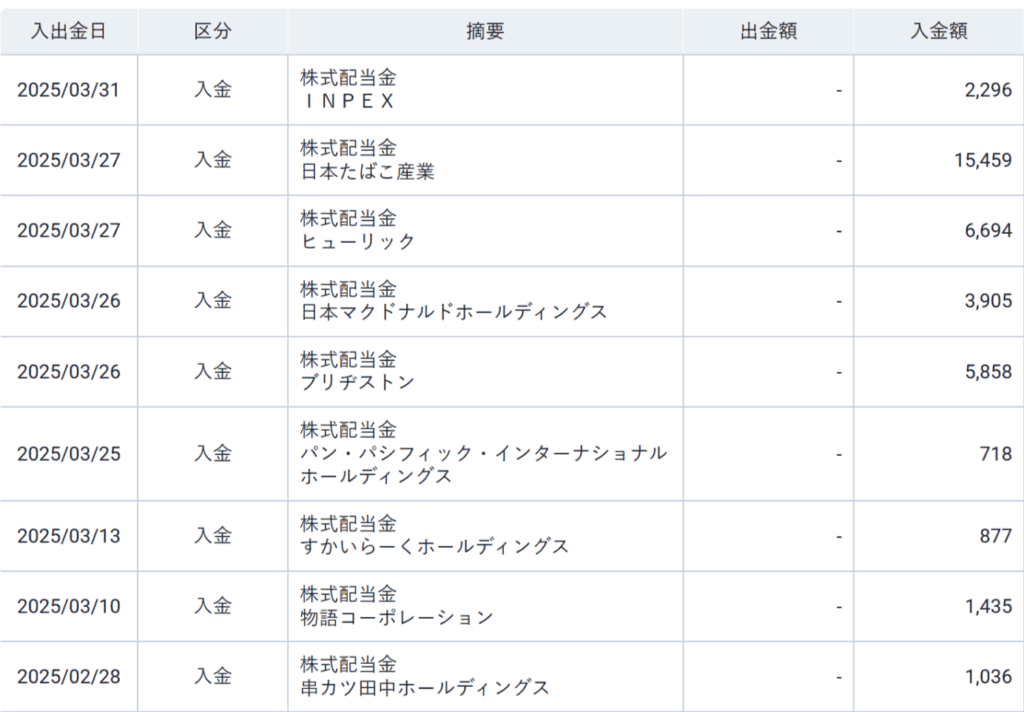This screenshot has height=712, width=1024.
Task: Click the 2025/02/28 date cell
Action: click(68, 676)
